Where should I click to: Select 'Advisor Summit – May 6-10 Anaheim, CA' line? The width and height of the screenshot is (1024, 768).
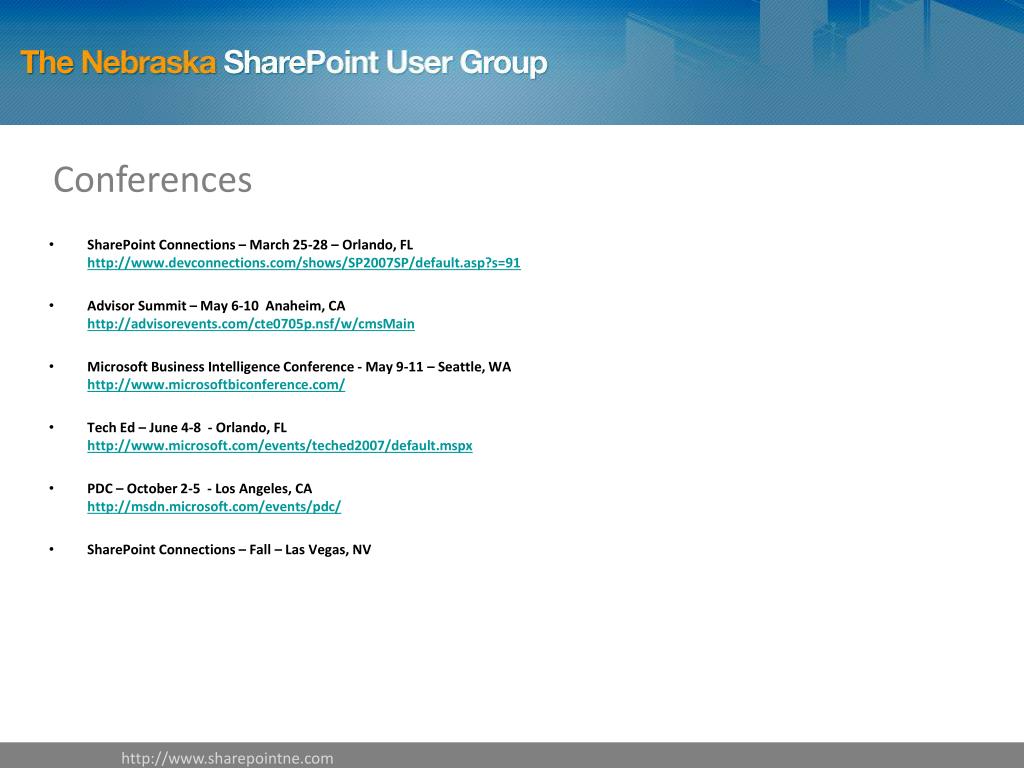216,306
